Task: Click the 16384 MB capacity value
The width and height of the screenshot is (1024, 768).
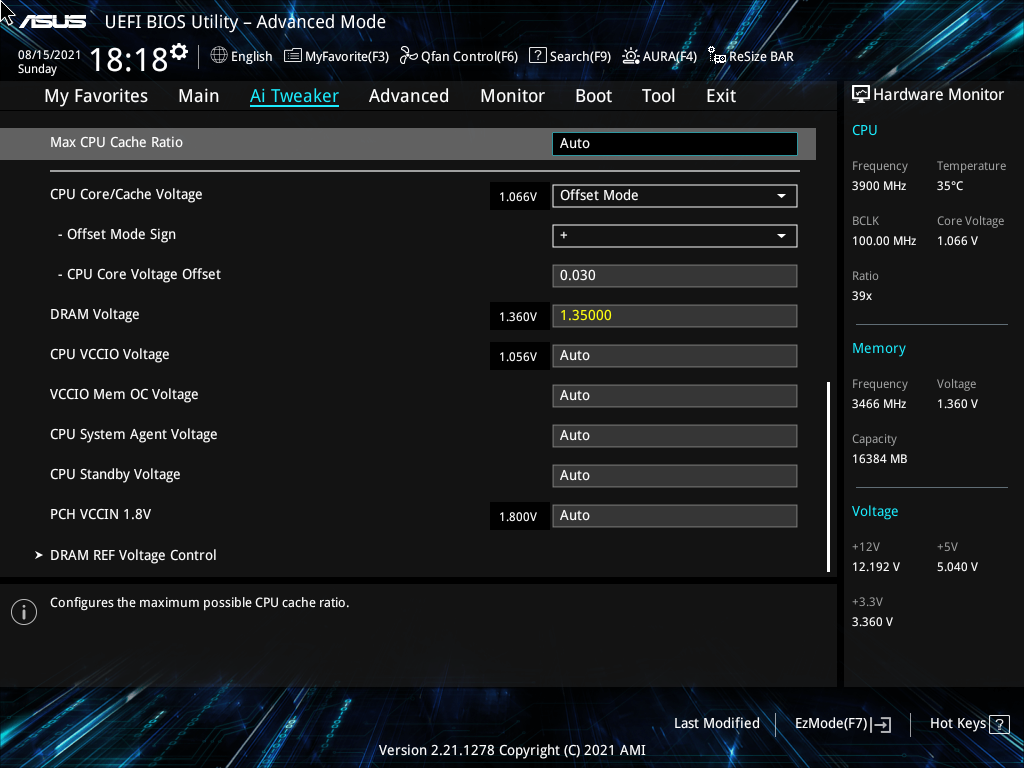Action: click(x=879, y=459)
